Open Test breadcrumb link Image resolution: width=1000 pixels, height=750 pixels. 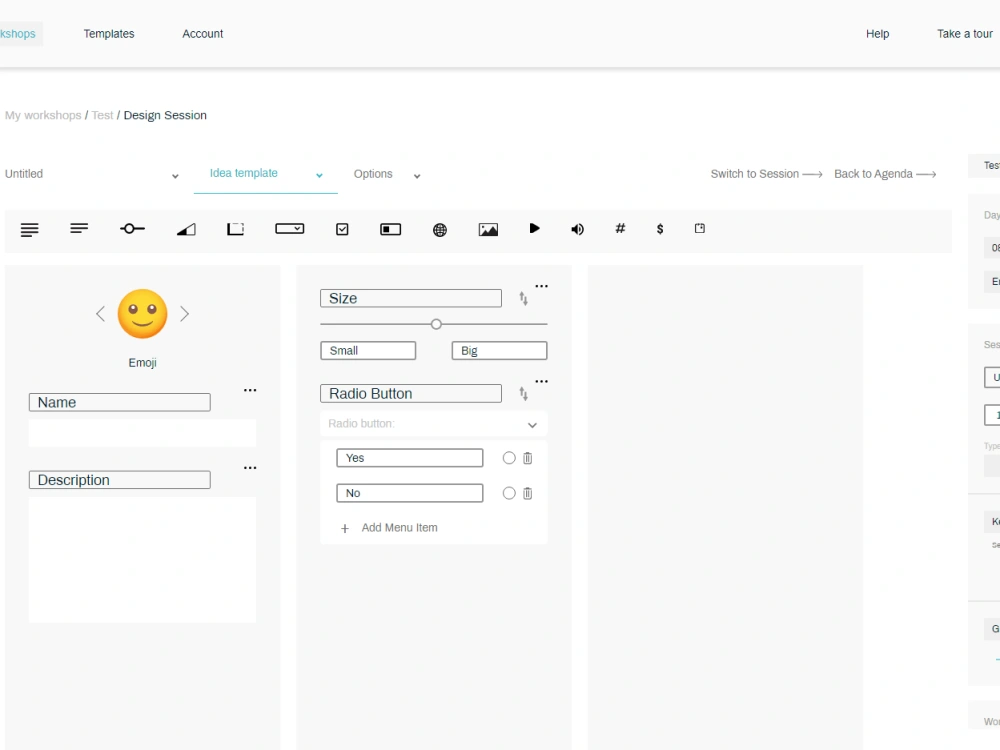tap(102, 115)
